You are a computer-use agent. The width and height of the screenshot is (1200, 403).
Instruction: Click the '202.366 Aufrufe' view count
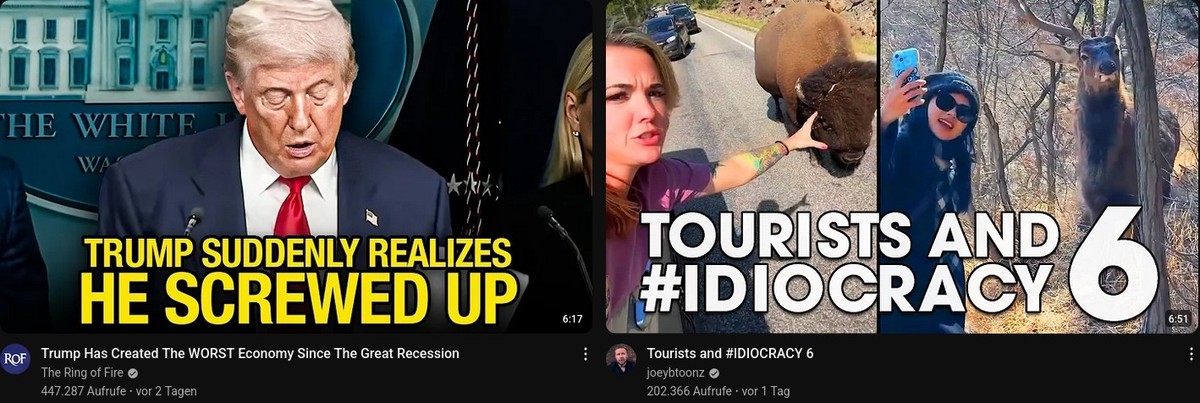tap(689, 391)
